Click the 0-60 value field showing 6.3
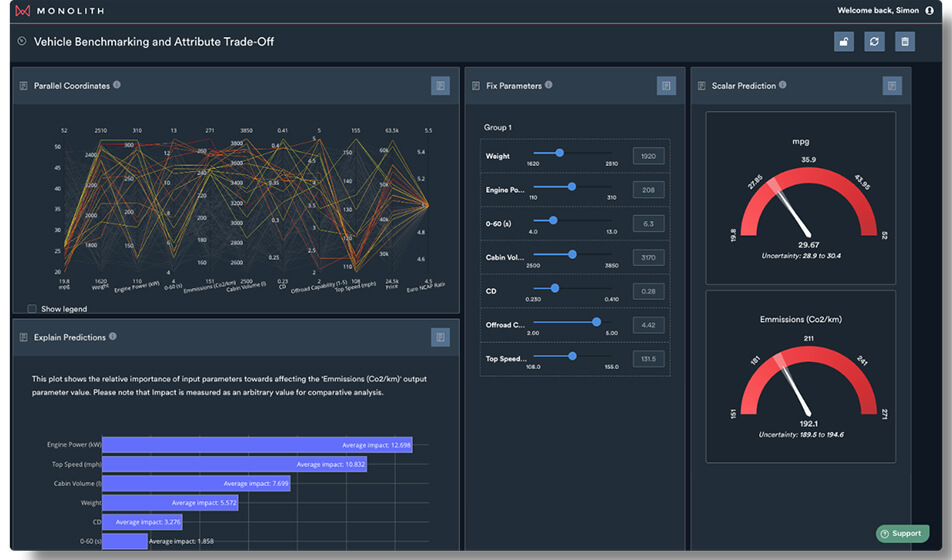The height and width of the screenshot is (560, 952). [648, 224]
